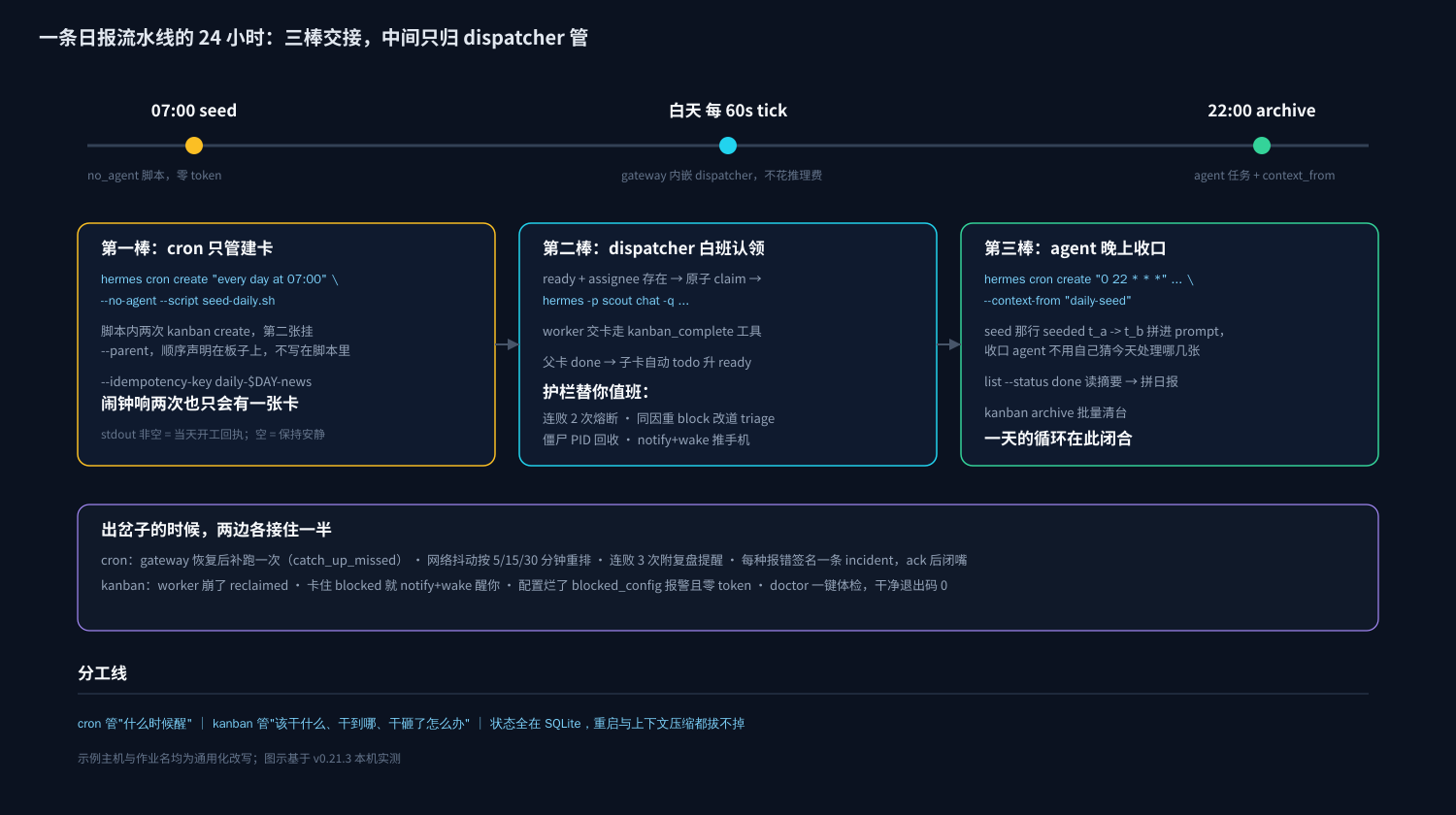Select the "白天 每 60s tick" heading

[728, 111]
